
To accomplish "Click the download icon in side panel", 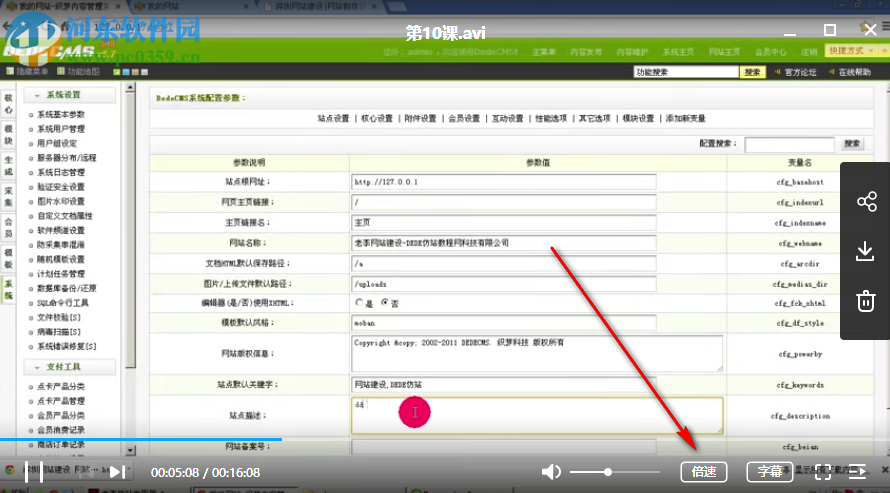I will [x=865, y=251].
